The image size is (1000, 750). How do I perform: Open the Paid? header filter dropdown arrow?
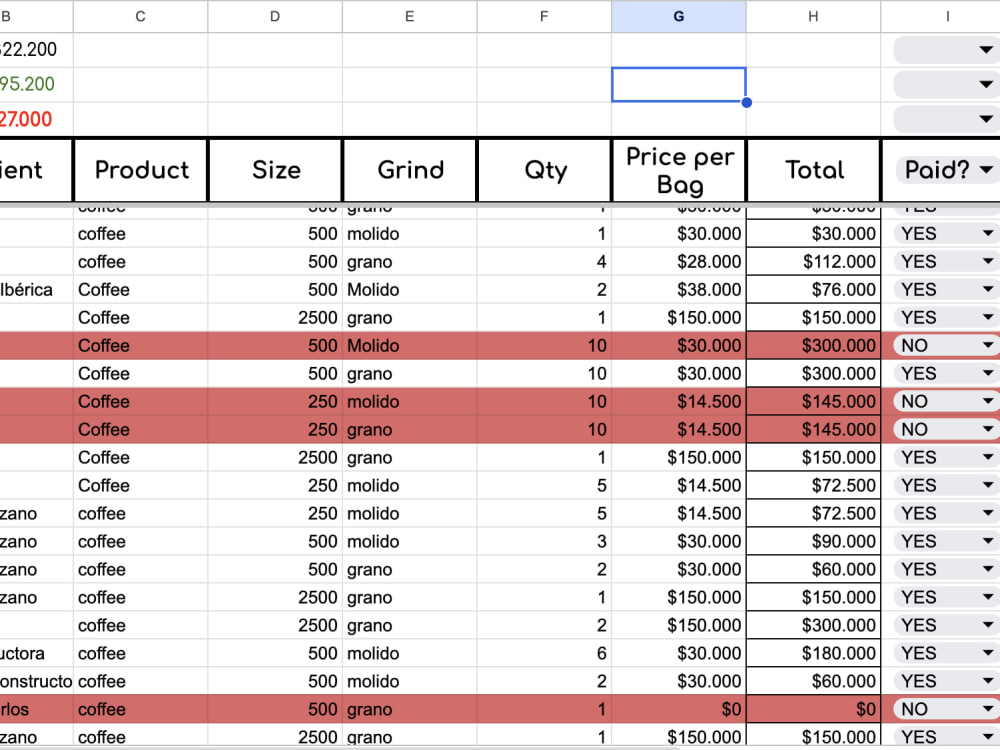pos(985,170)
